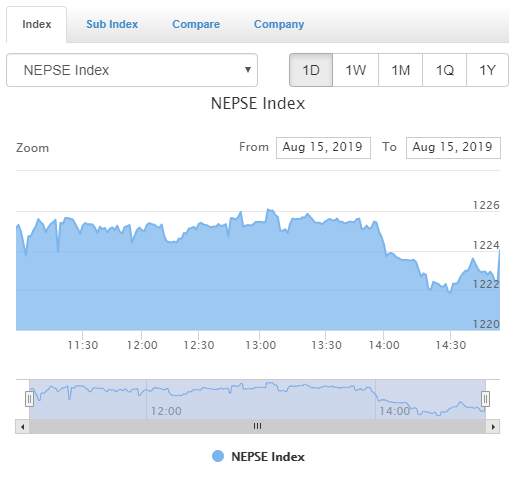This screenshot has height=477, width=516.
Task: Select the 1Y time range button
Action: click(487, 70)
